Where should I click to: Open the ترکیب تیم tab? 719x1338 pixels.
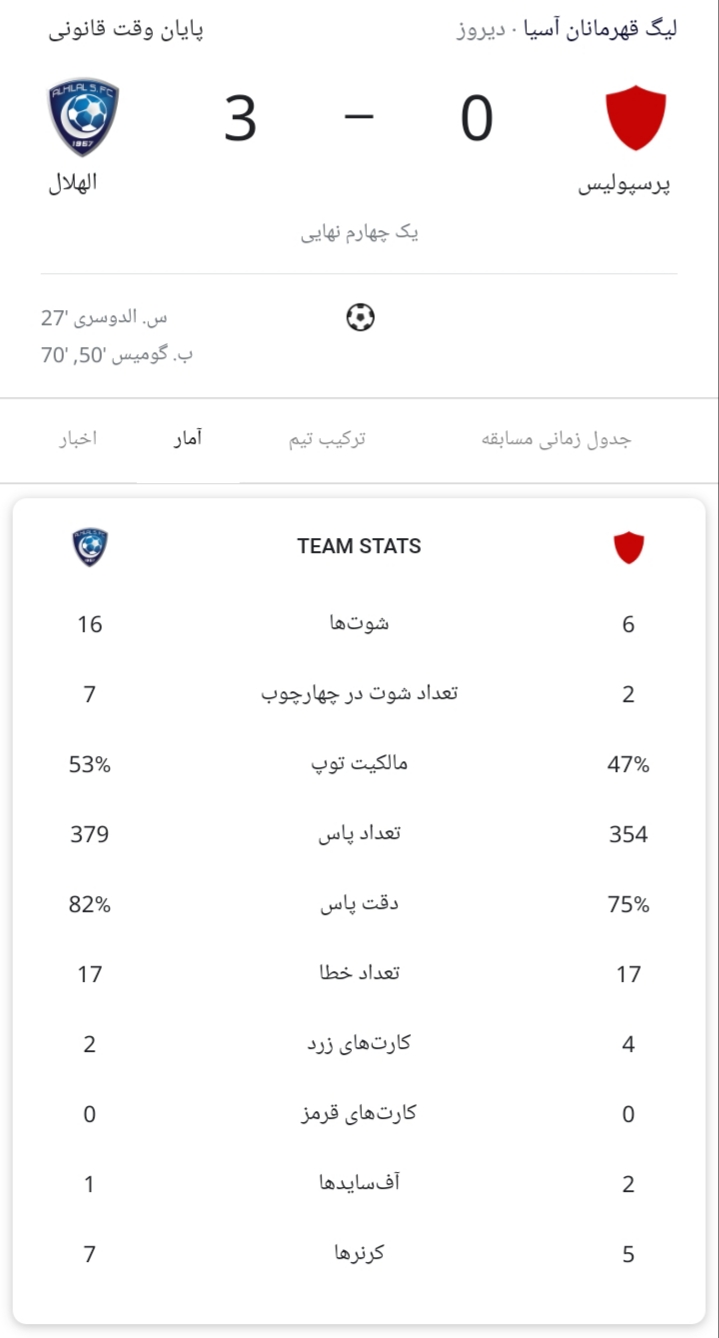(x=326, y=439)
